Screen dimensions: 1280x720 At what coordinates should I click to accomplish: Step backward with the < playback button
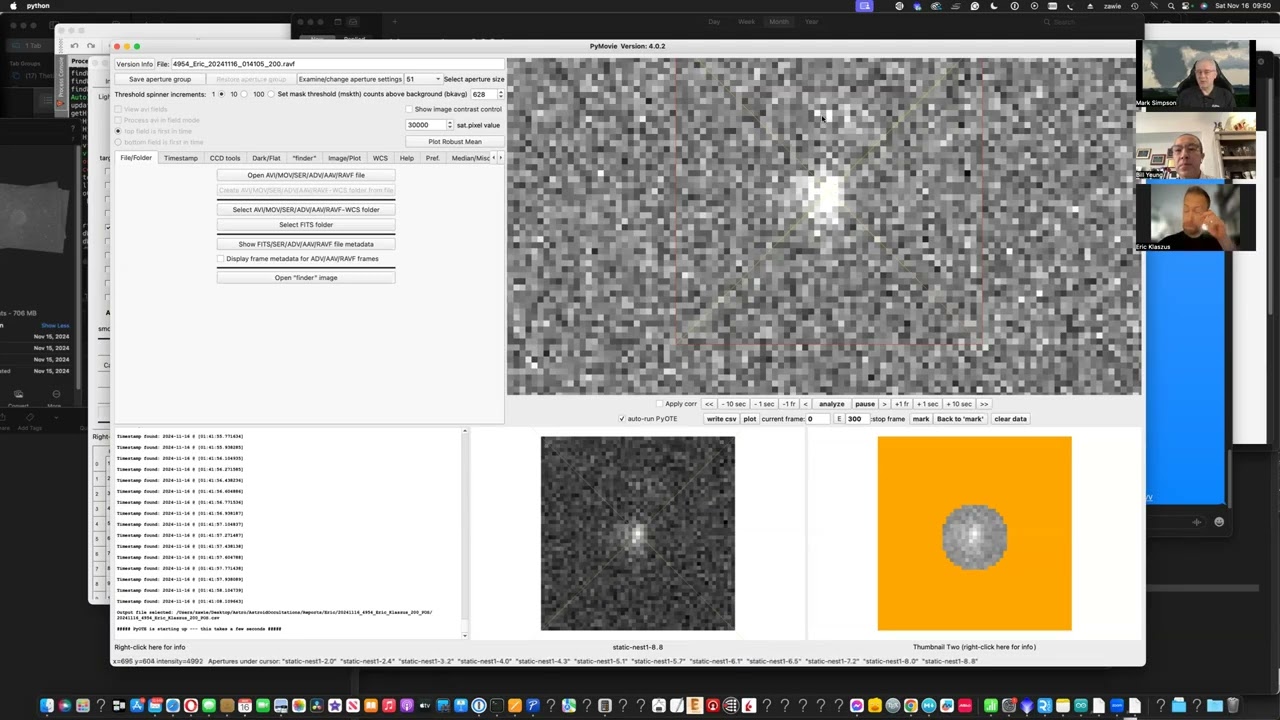click(x=805, y=404)
